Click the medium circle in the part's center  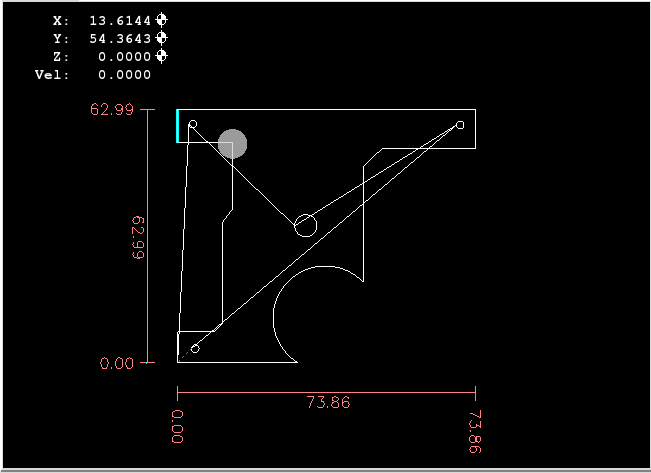coord(306,225)
